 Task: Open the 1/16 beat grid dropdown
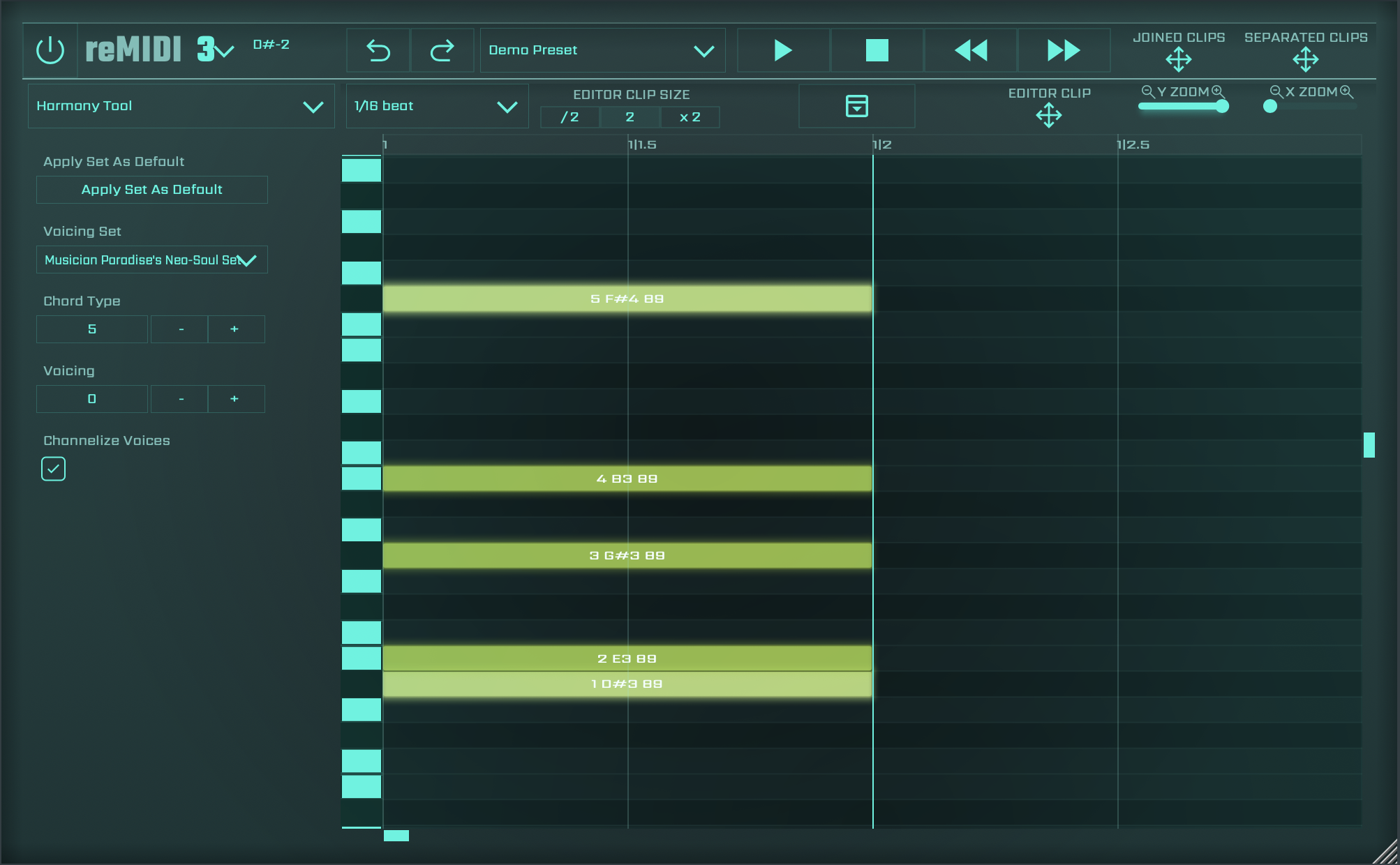click(437, 106)
